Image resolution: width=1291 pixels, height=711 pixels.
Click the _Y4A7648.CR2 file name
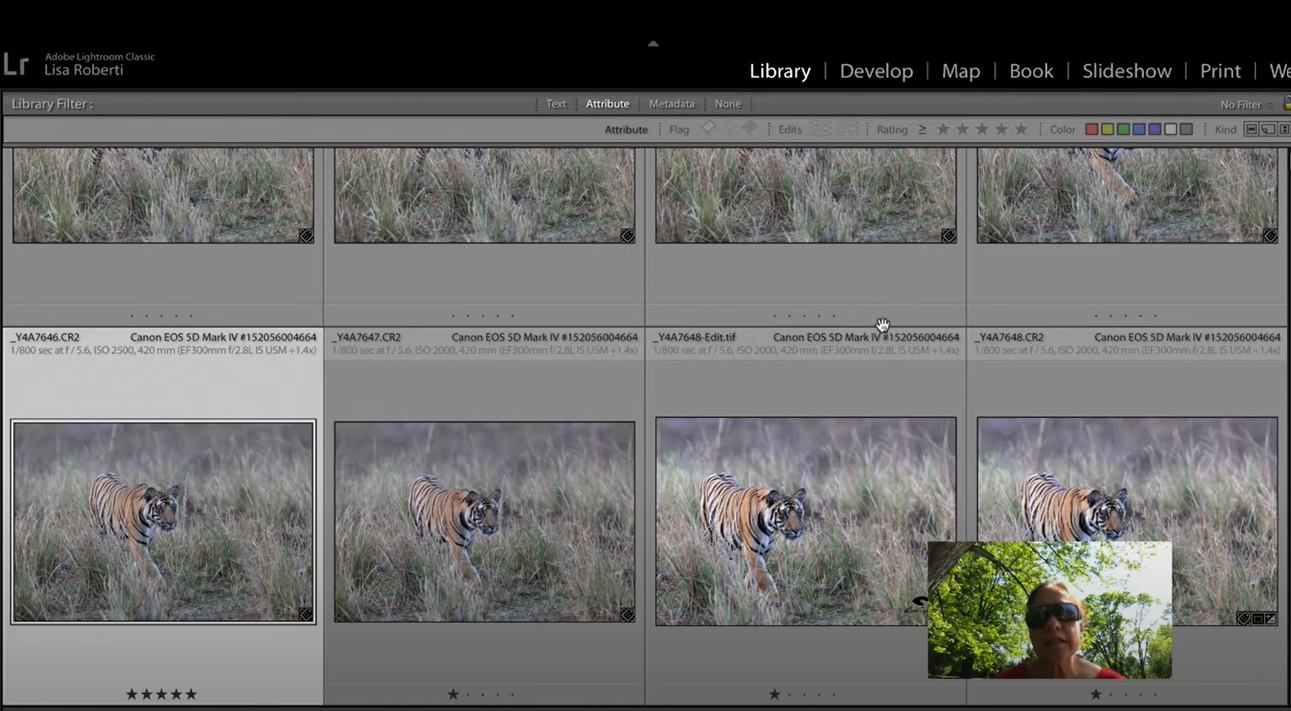pyautogui.click(x=1009, y=338)
